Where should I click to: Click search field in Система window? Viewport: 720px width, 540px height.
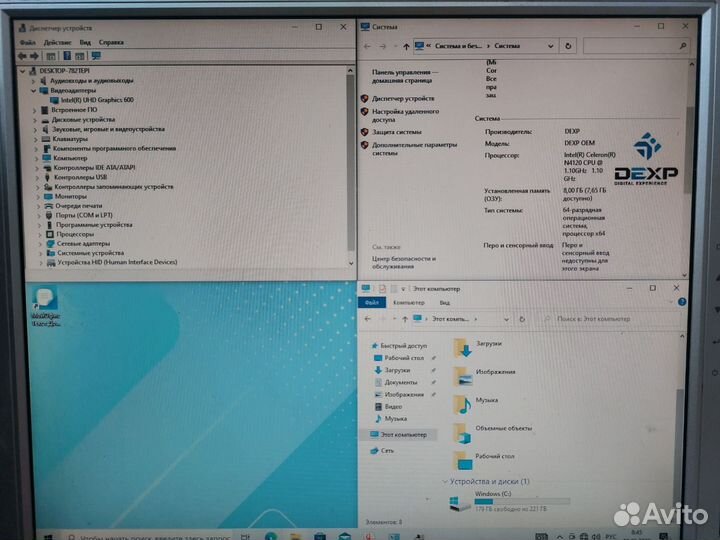[636, 46]
